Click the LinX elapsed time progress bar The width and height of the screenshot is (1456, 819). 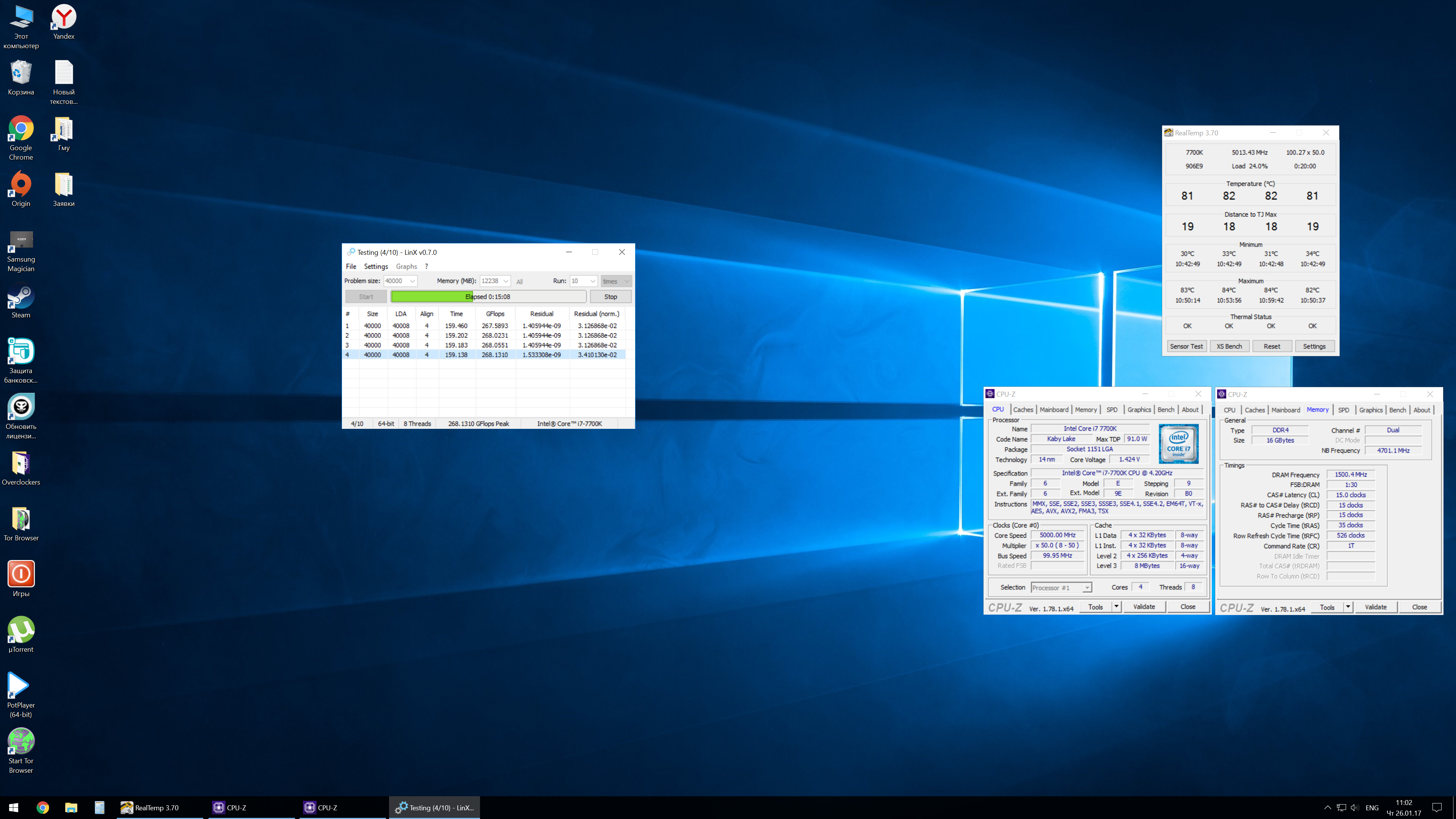488,297
